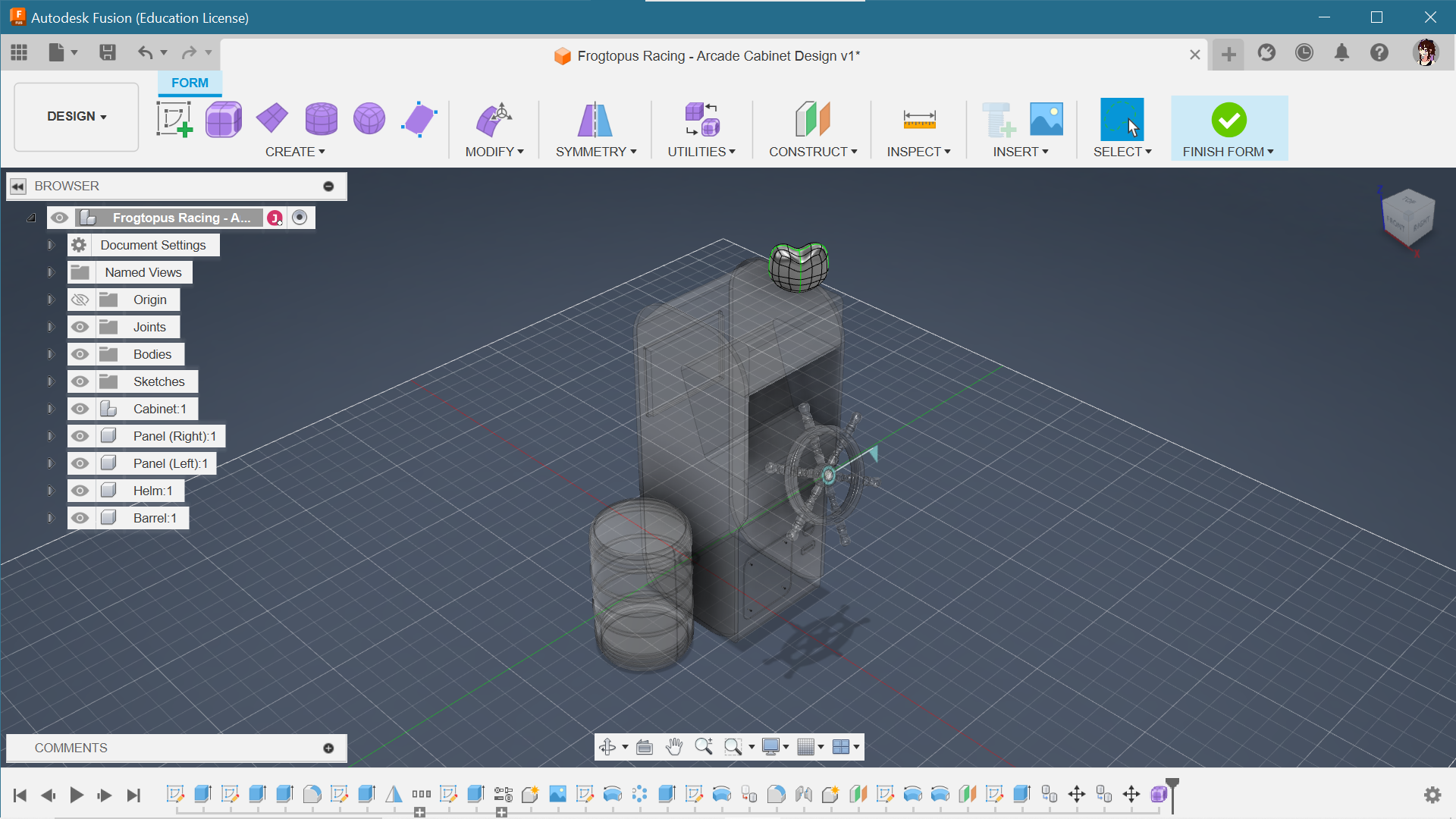Click the Zoom magnifier tool
Image resolution: width=1456 pixels, height=819 pixels.
point(704,747)
